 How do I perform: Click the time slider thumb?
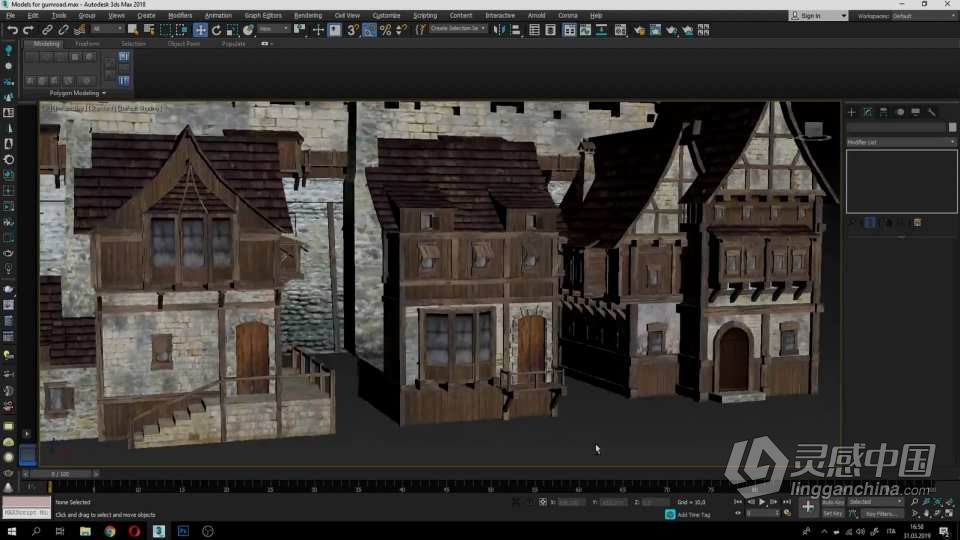pos(60,474)
